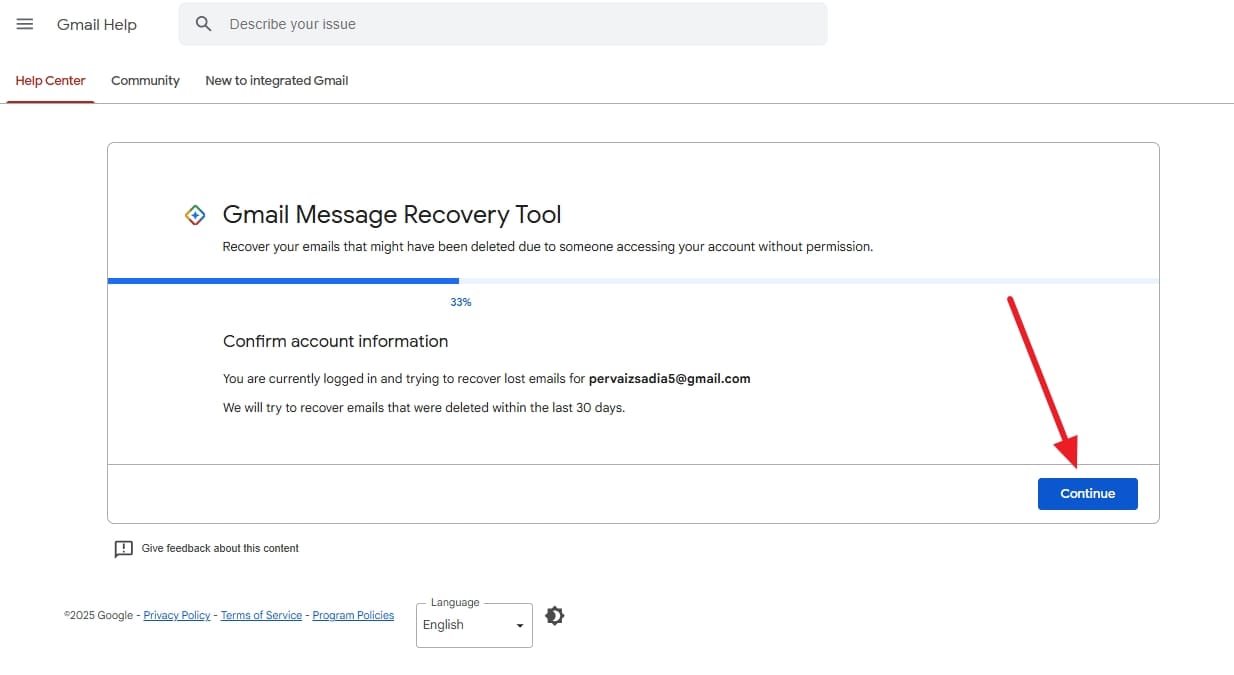This screenshot has height=675, width=1234.
Task: Open the Privacy Policy link
Action: pyautogui.click(x=176, y=615)
